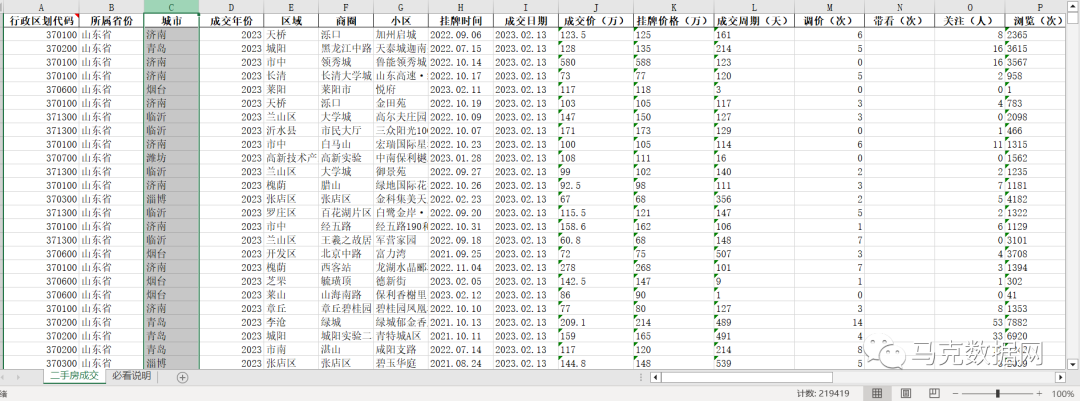Image resolution: width=1080 pixels, height=401 pixels.
Task: Select the cell containing 军营家园
Action: (400, 240)
